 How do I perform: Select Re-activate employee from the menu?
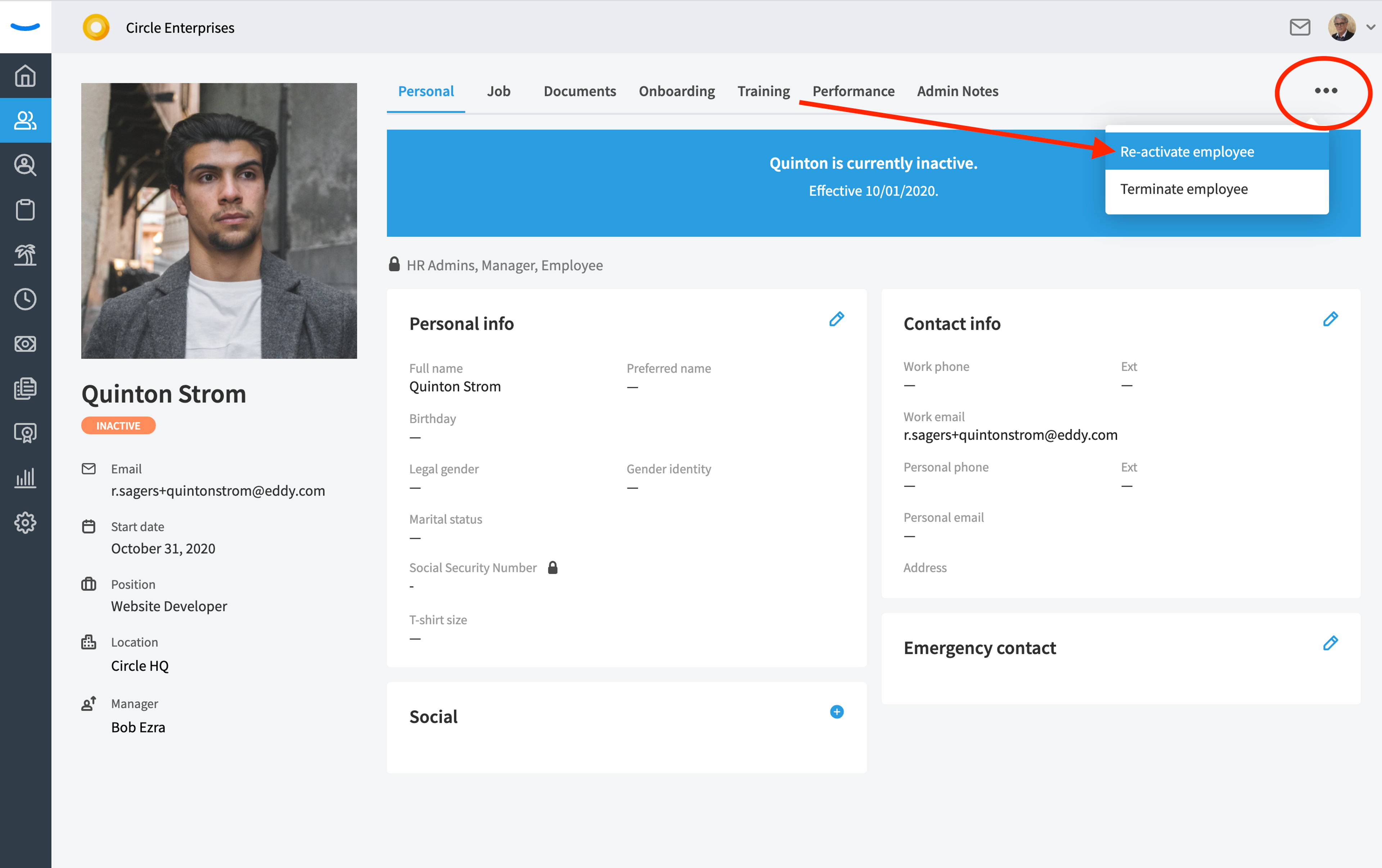click(x=1217, y=151)
